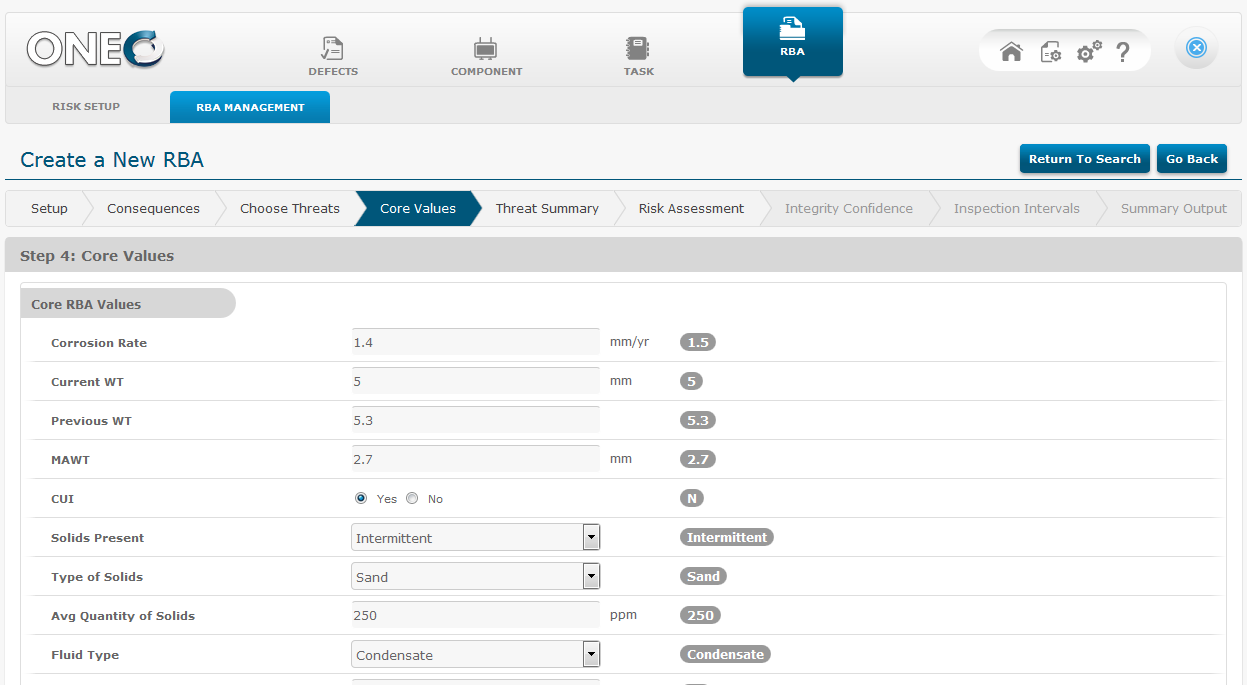Viewport: 1247px width, 685px height.
Task: Select Yes for CUI
Action: [361, 498]
